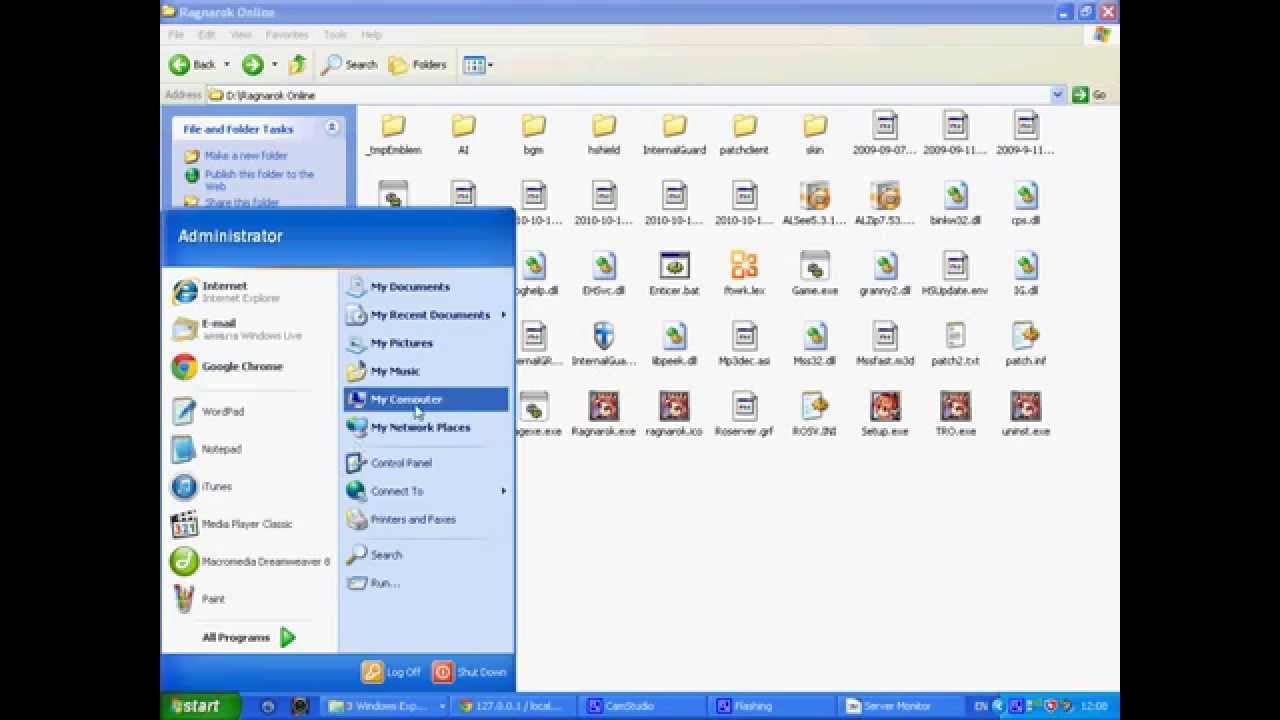Open WordPad from Start menu
Image resolution: width=1280 pixels, height=720 pixels.
(208, 411)
